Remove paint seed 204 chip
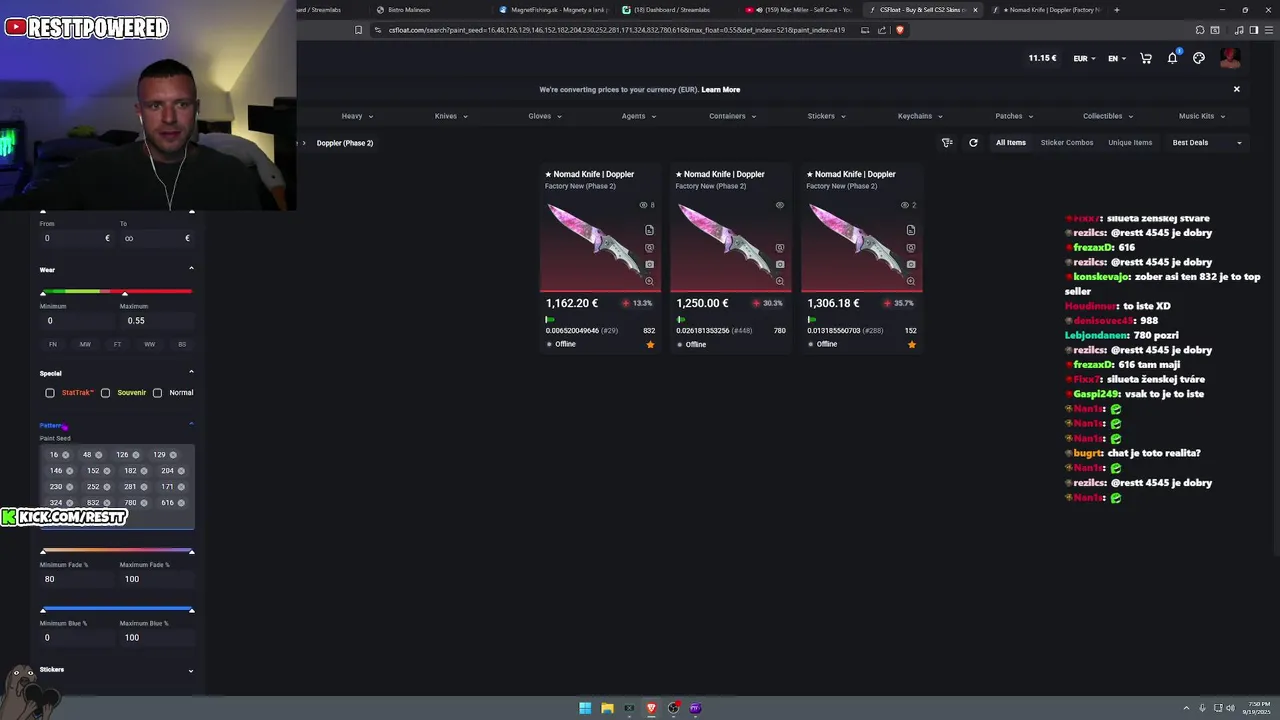The height and width of the screenshot is (720, 1280). point(181,471)
